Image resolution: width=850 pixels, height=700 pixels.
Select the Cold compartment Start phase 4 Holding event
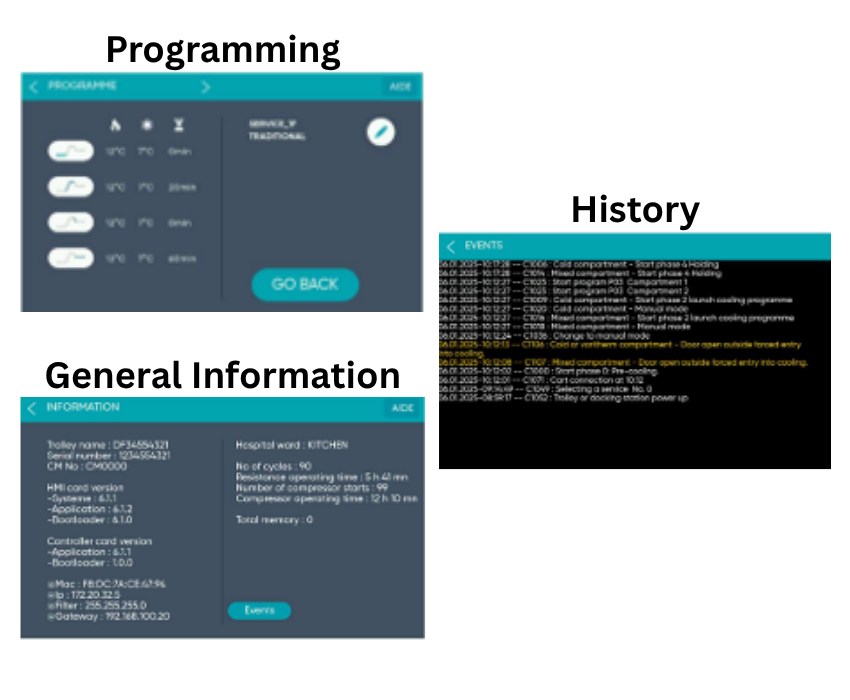click(x=578, y=265)
